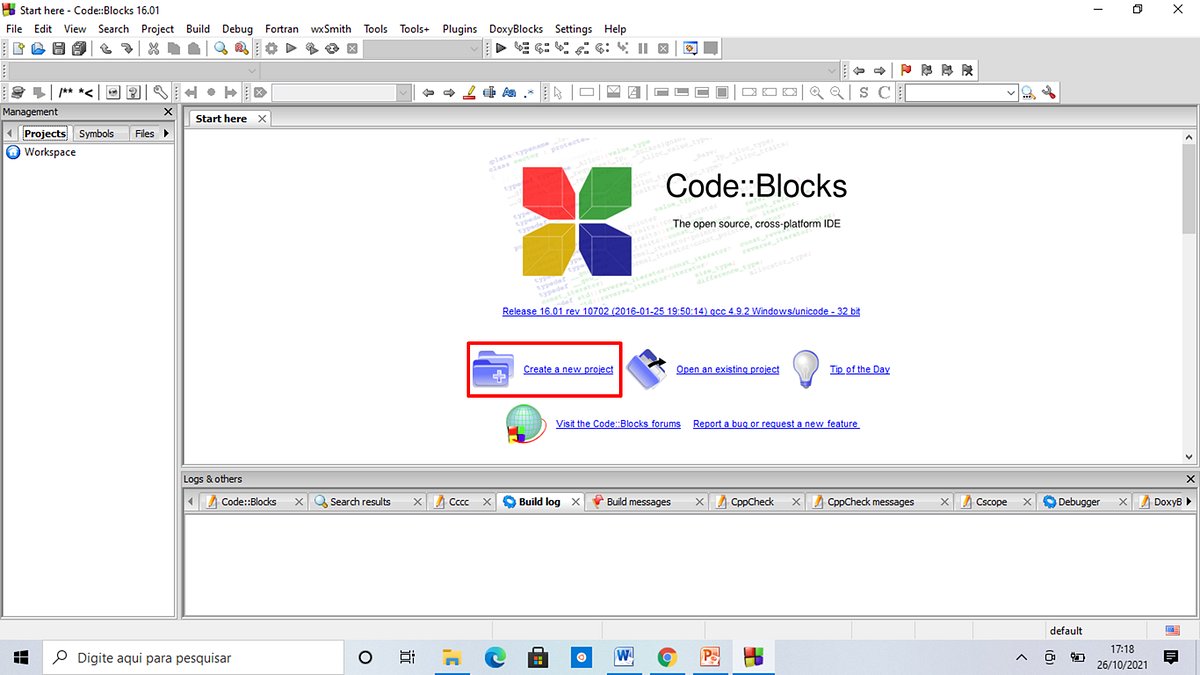
Task: View the Tip of the Day
Action: [859, 369]
